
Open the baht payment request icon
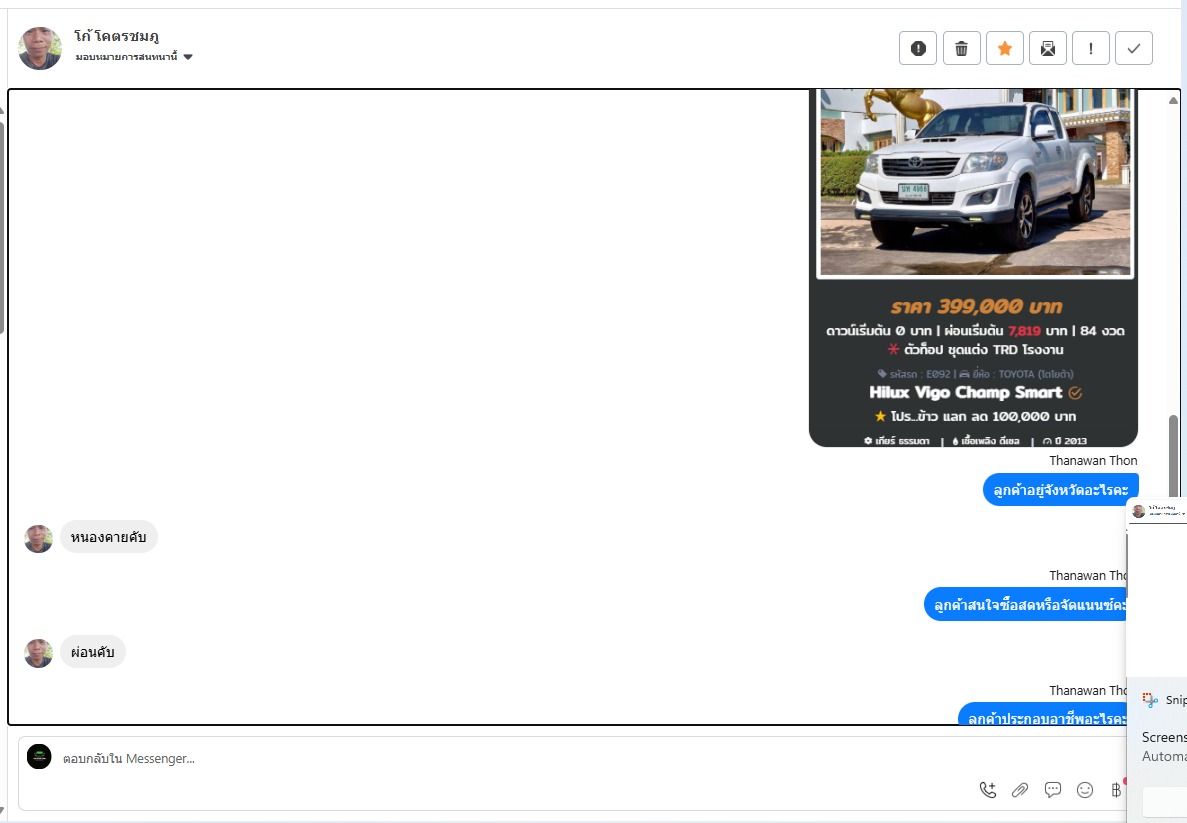(1116, 790)
